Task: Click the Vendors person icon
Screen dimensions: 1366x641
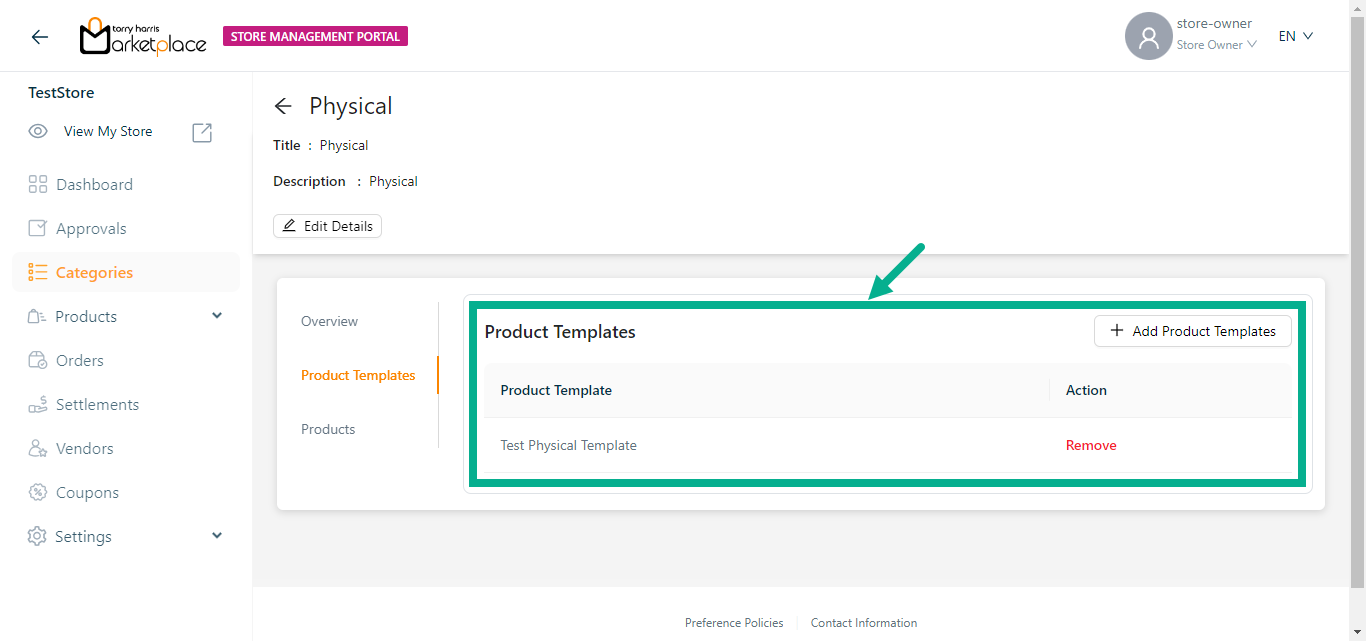Action: 38,448
